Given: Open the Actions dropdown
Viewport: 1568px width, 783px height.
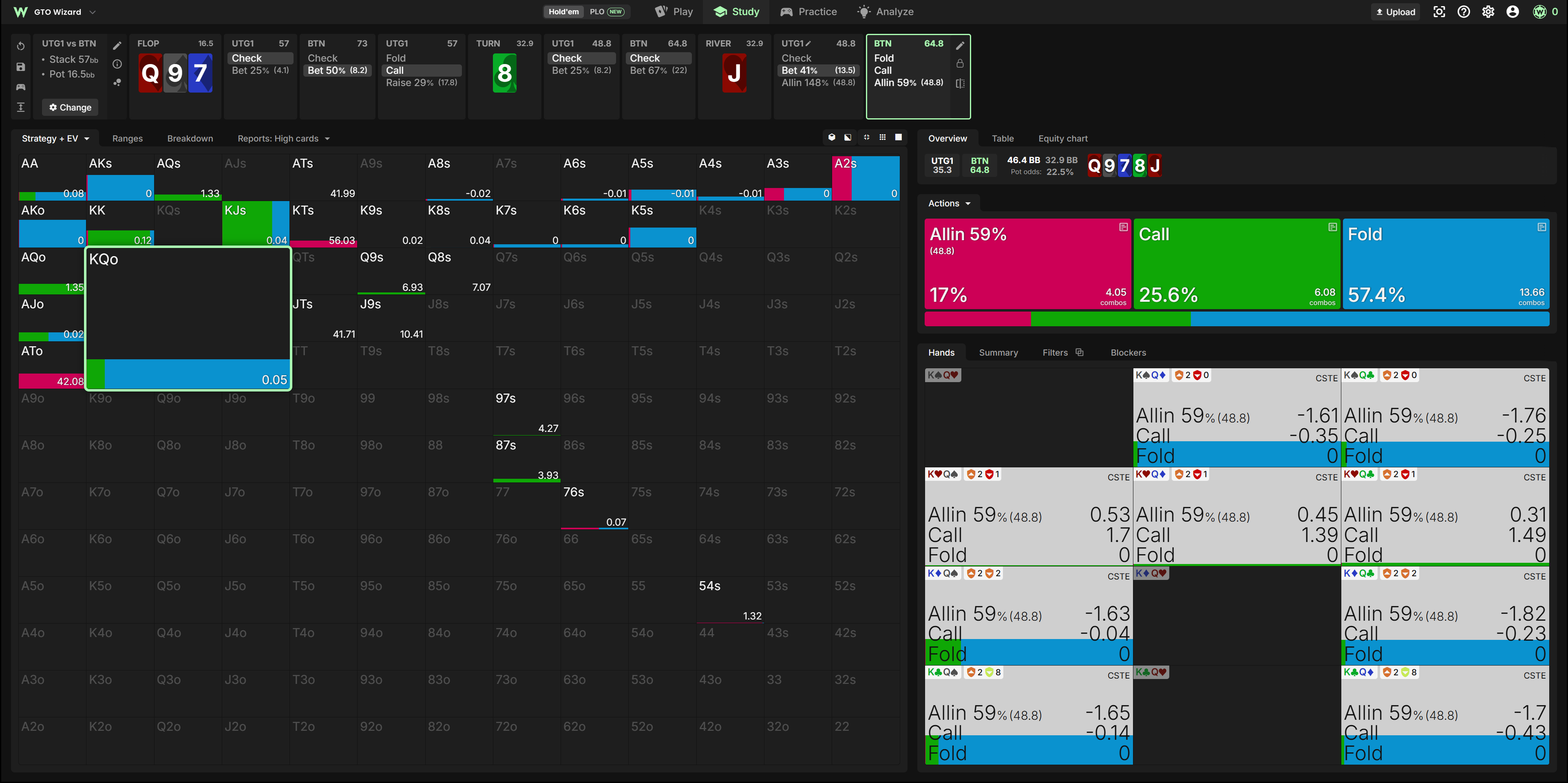Looking at the screenshot, I should (949, 203).
